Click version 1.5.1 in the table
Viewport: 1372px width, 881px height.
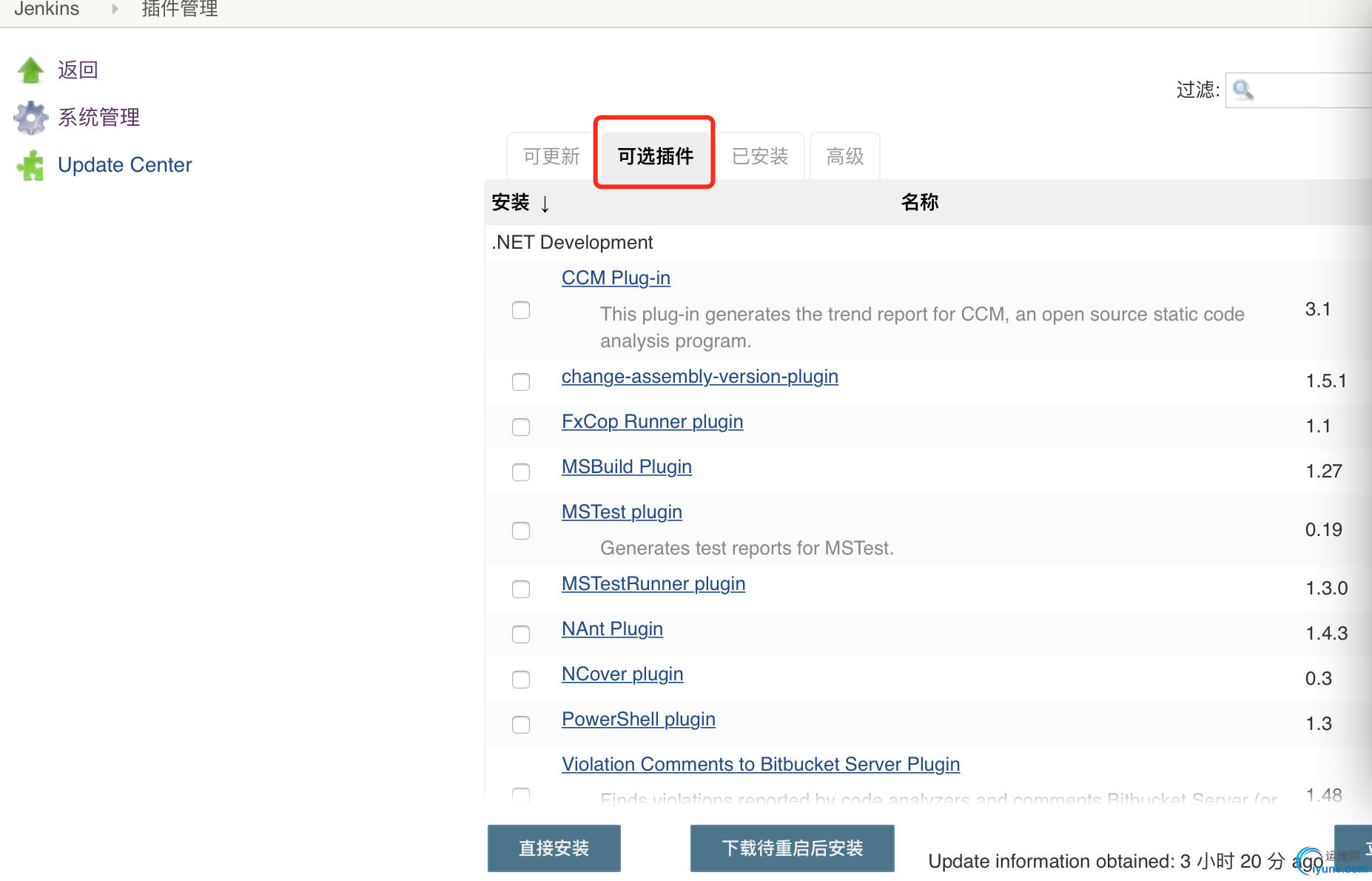1326,381
